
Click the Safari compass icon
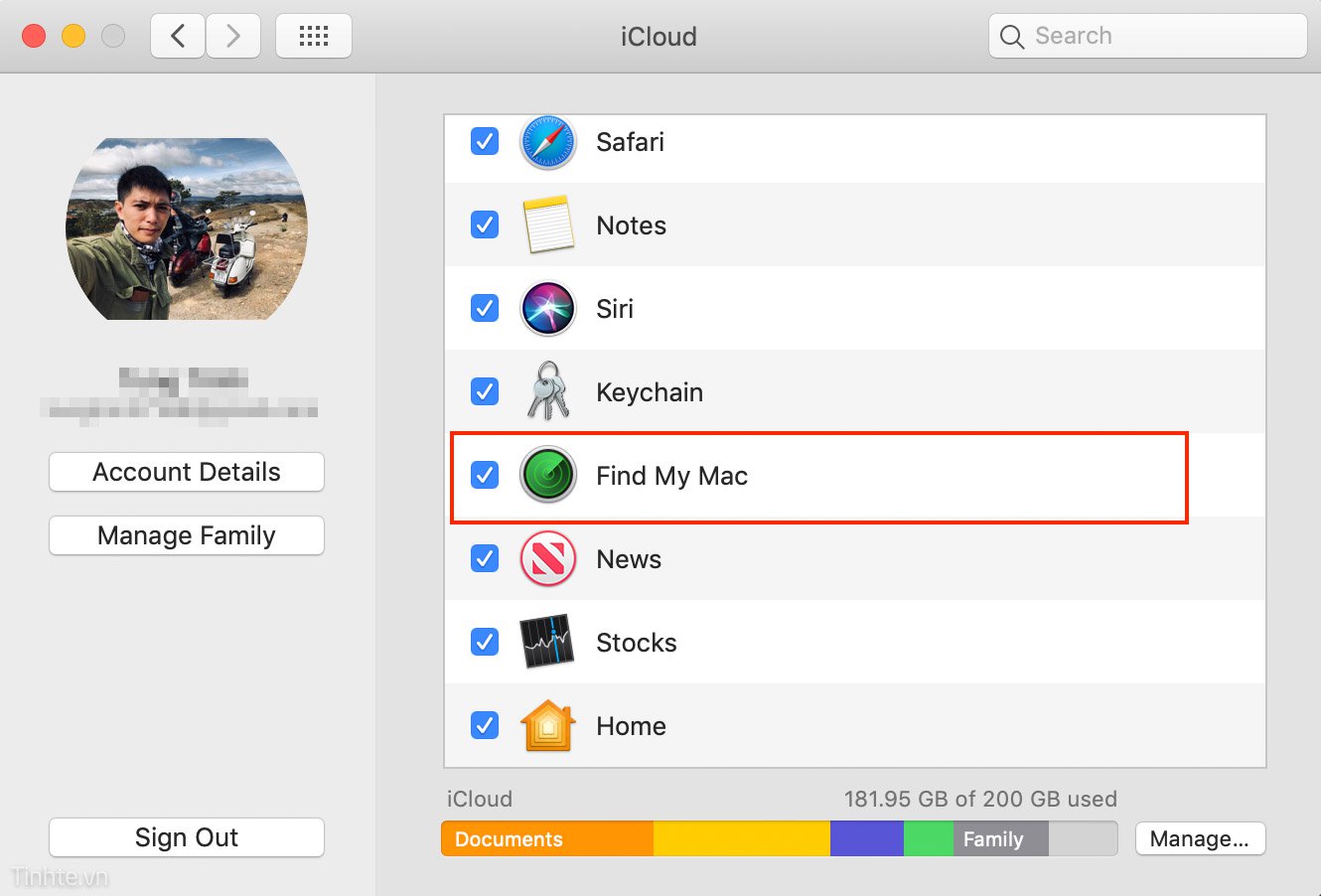547,142
